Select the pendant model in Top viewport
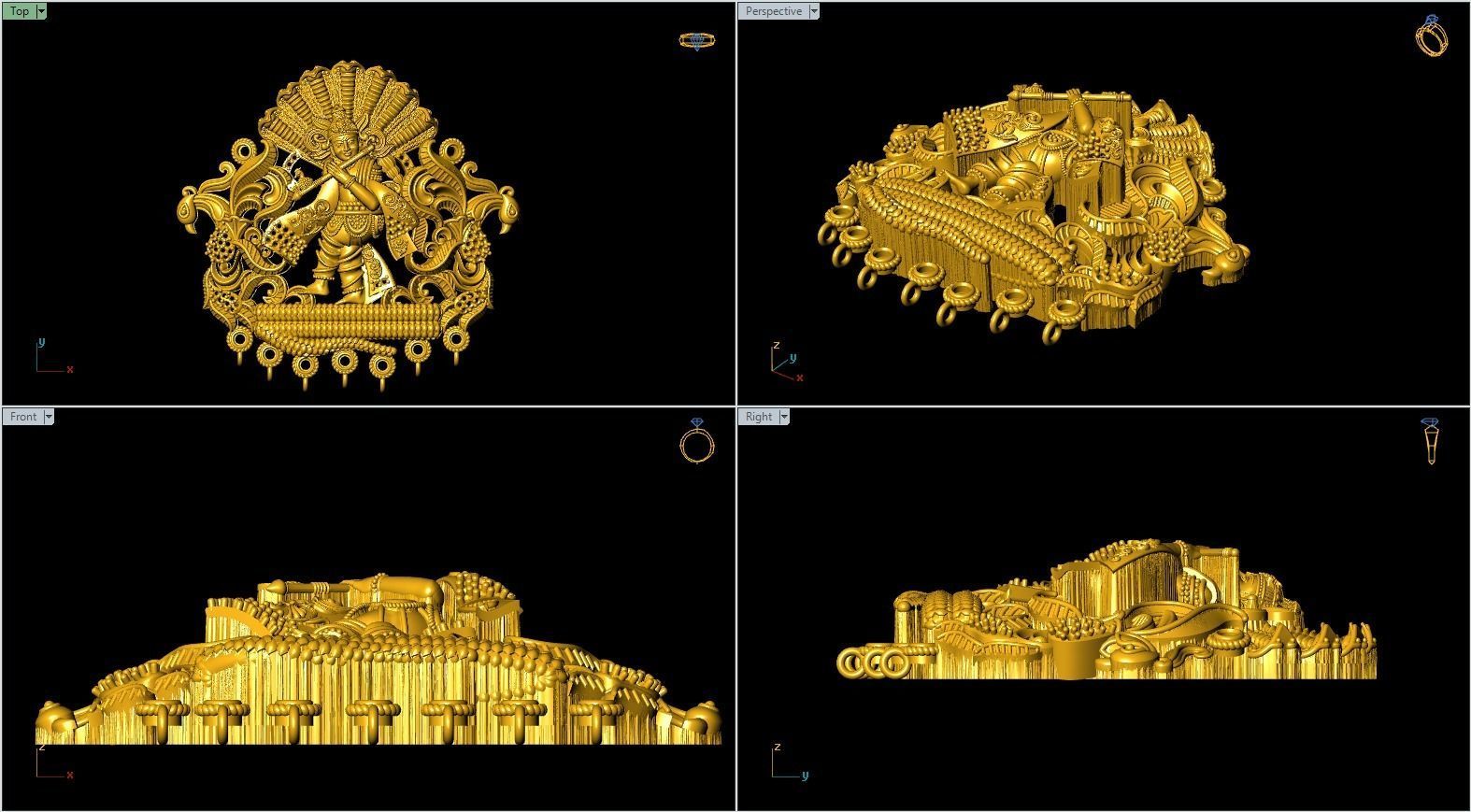 point(348,224)
